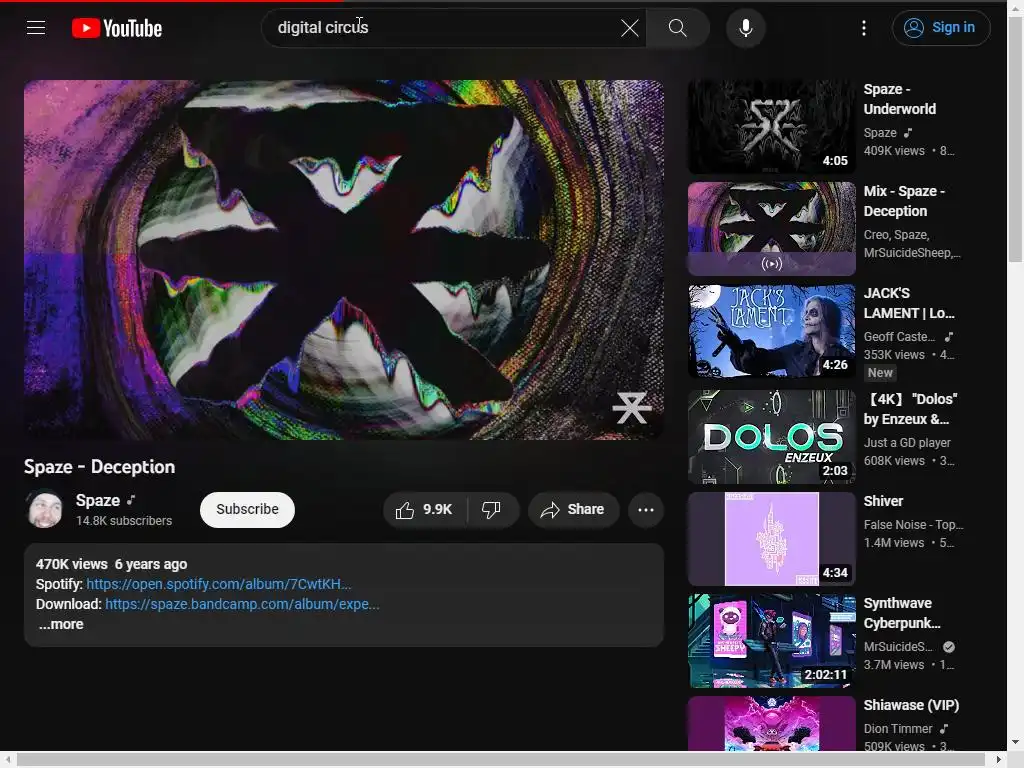The image size is (1024, 768).
Task: Expand description with ...more
Action: (61, 624)
